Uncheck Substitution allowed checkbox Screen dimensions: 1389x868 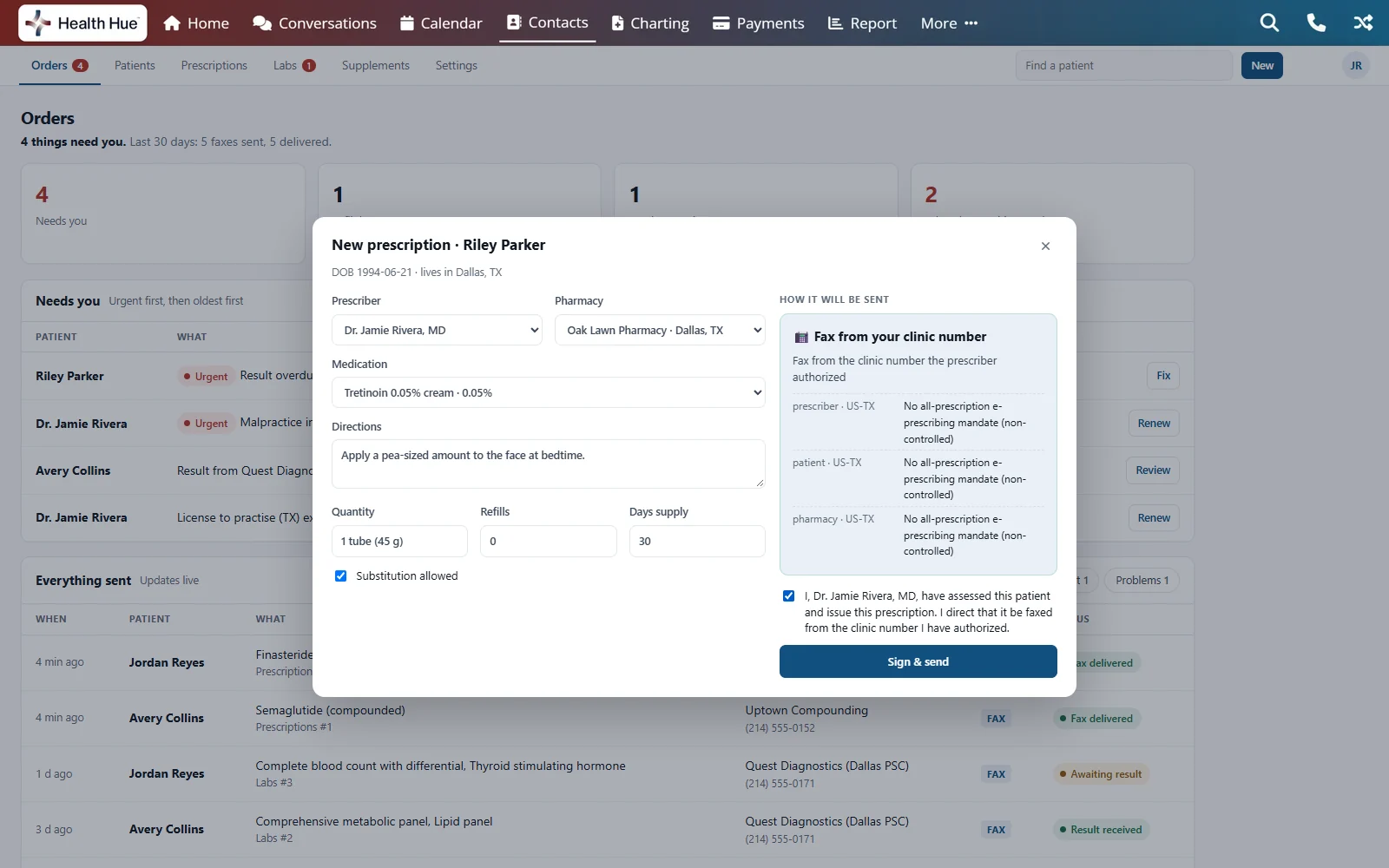point(341,576)
